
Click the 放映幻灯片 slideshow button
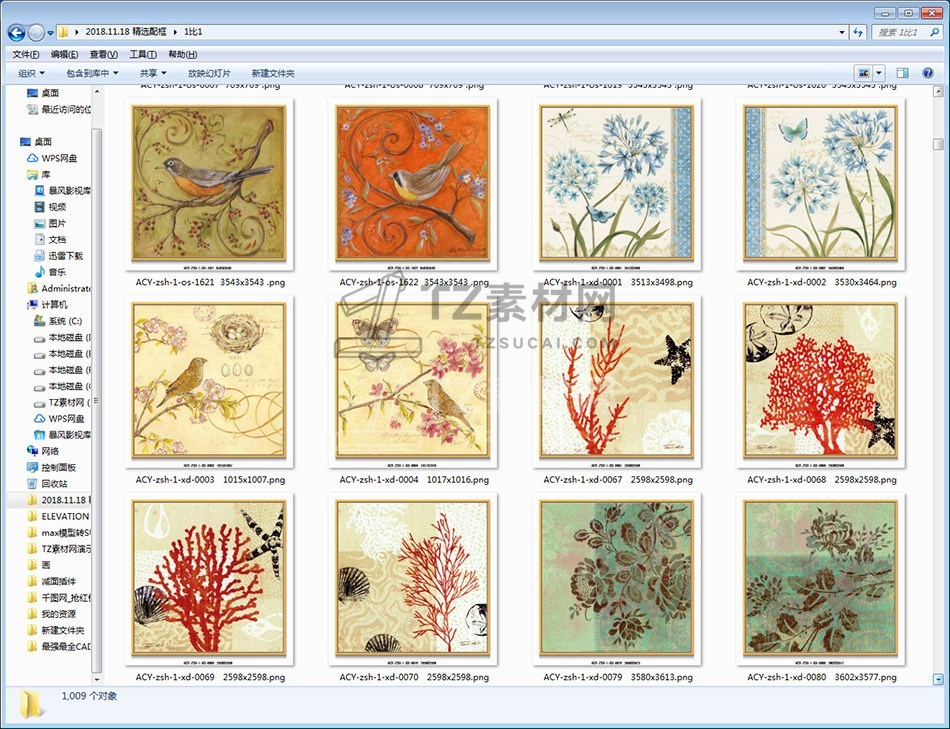tap(209, 73)
